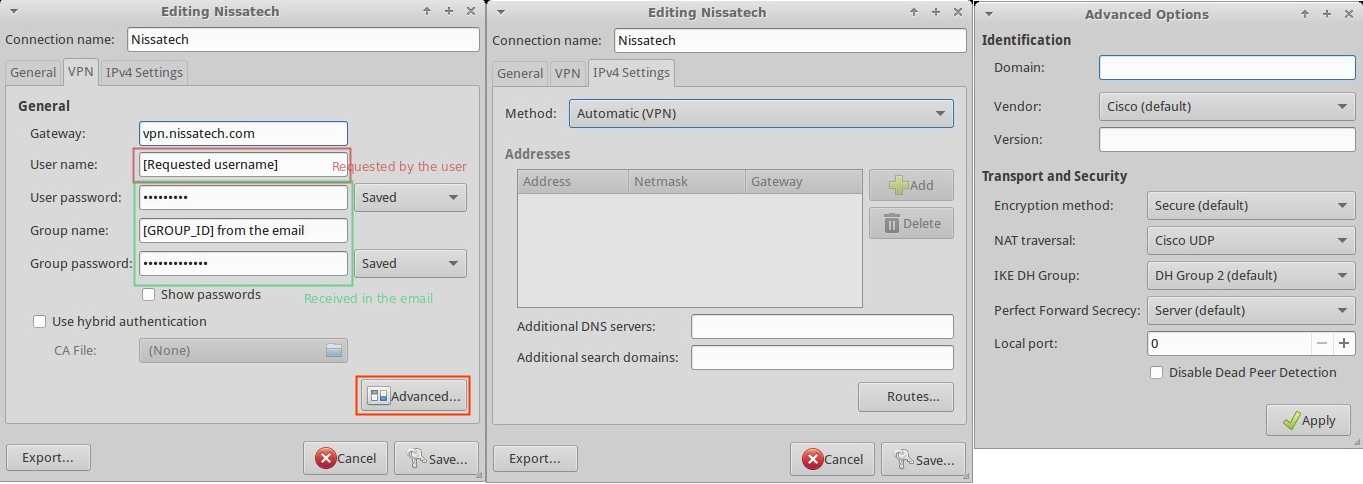This screenshot has height=484, width=1363.
Task: Decrease Local port with minus button
Action: coord(1322,343)
